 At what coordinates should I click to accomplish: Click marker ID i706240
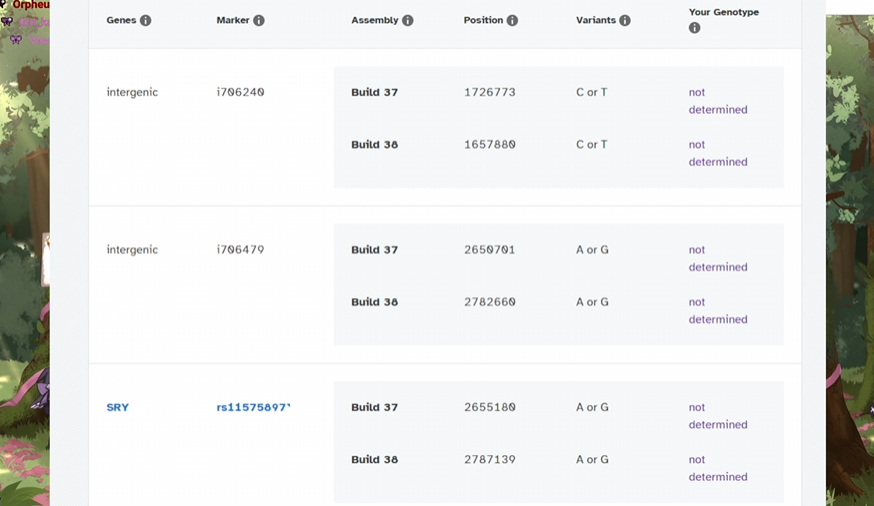click(x=240, y=92)
